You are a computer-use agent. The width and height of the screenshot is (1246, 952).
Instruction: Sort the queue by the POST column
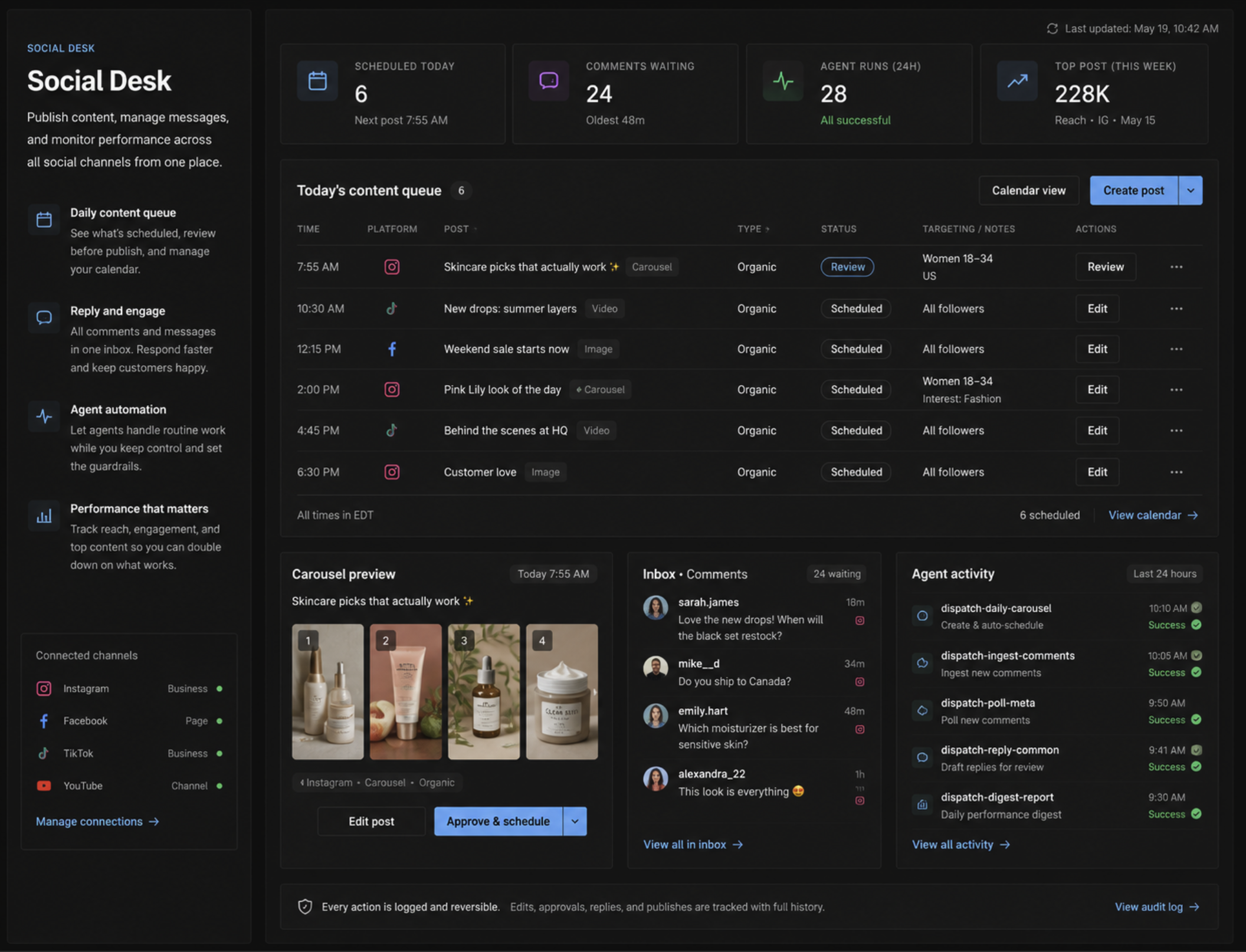[x=460, y=229]
